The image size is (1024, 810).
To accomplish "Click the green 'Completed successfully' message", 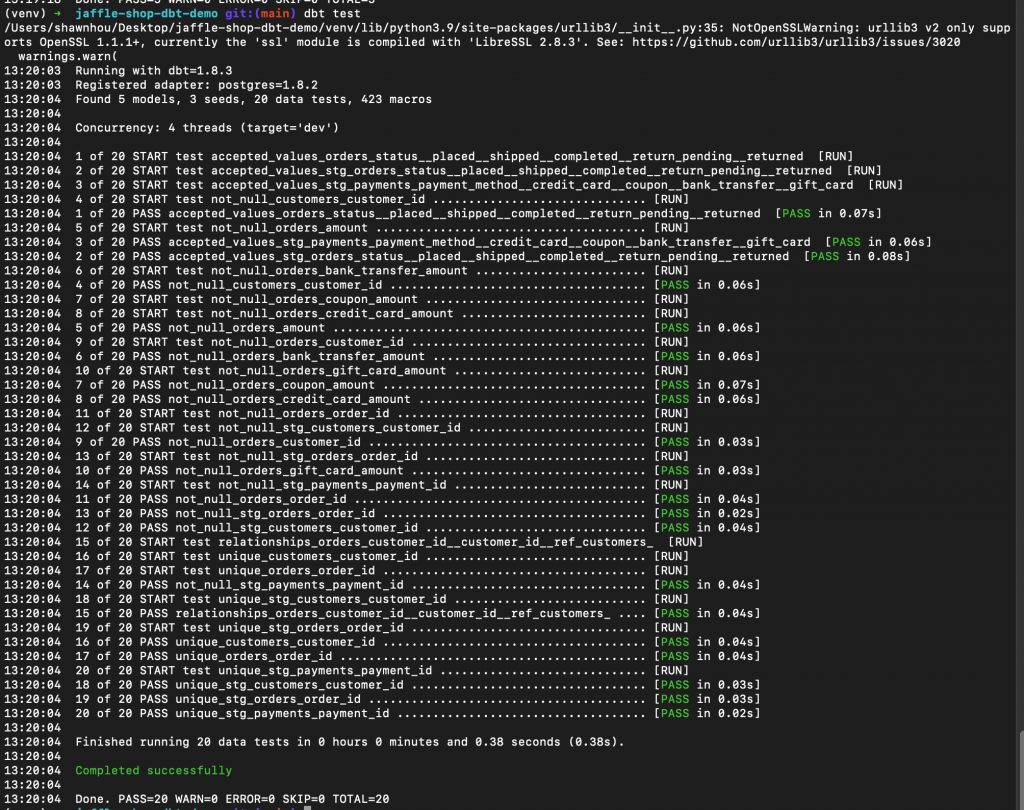I will (153, 770).
